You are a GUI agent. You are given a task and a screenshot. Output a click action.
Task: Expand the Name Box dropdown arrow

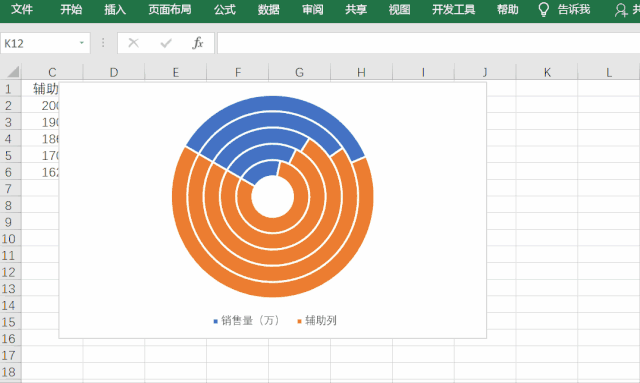pyautogui.click(x=82, y=43)
